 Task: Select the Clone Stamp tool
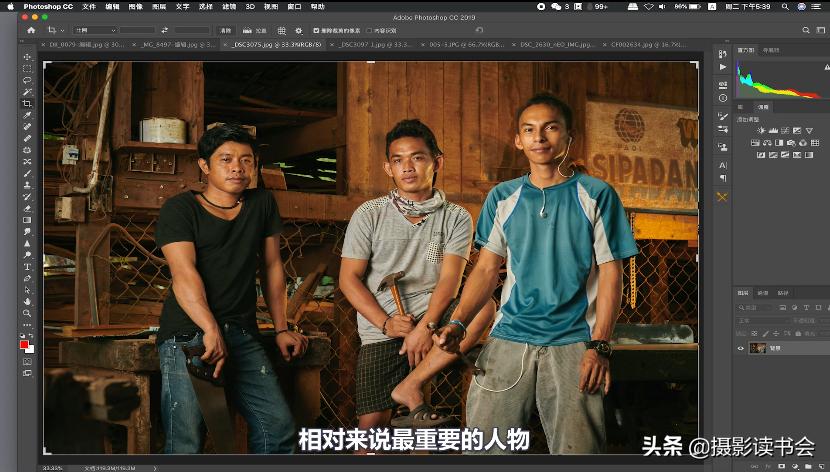[27, 185]
